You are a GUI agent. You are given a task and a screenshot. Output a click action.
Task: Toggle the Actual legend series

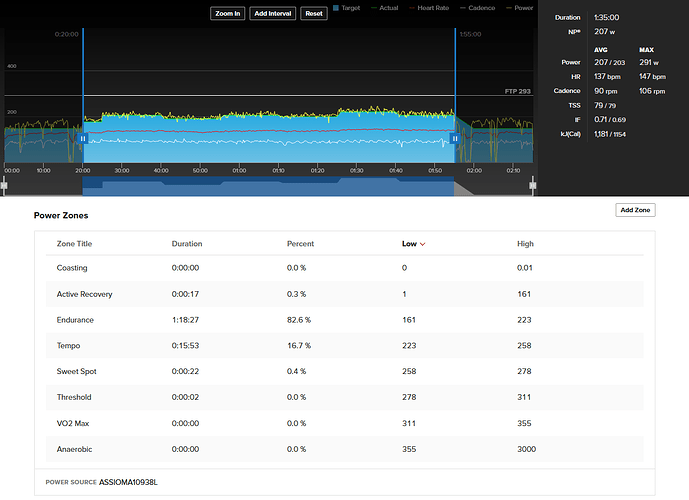[x=384, y=8]
